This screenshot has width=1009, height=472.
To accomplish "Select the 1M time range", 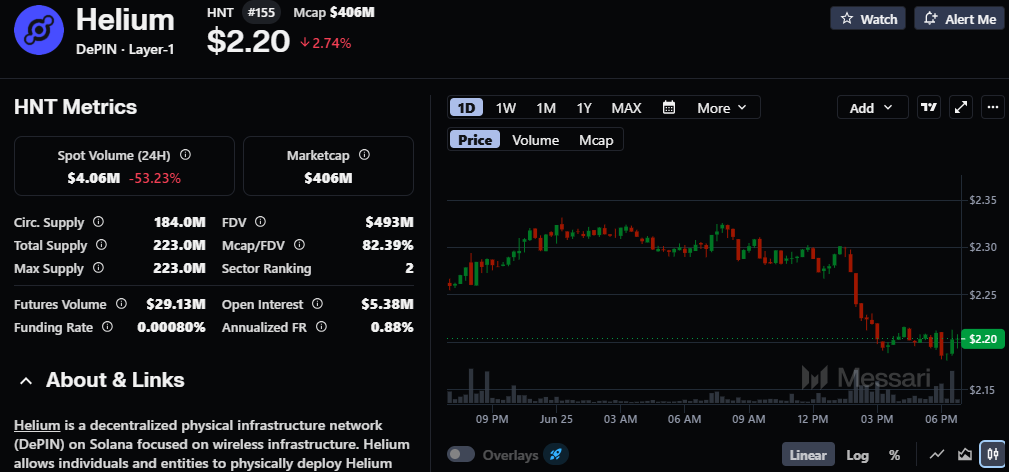I will (546, 108).
